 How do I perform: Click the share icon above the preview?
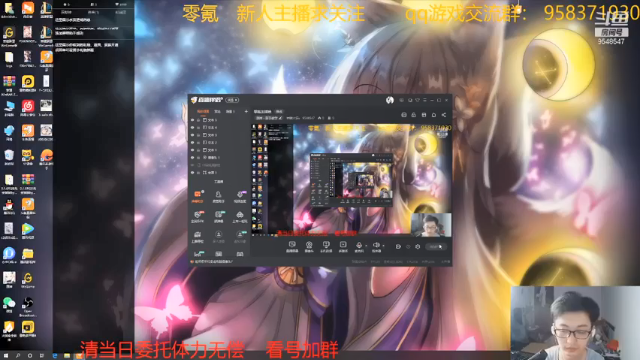pos(444,115)
